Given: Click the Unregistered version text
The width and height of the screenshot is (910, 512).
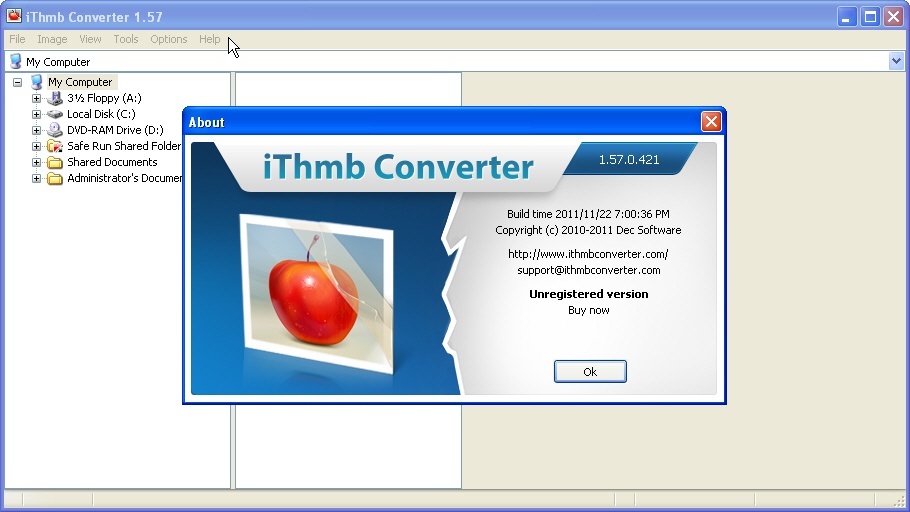Looking at the screenshot, I should 588,294.
